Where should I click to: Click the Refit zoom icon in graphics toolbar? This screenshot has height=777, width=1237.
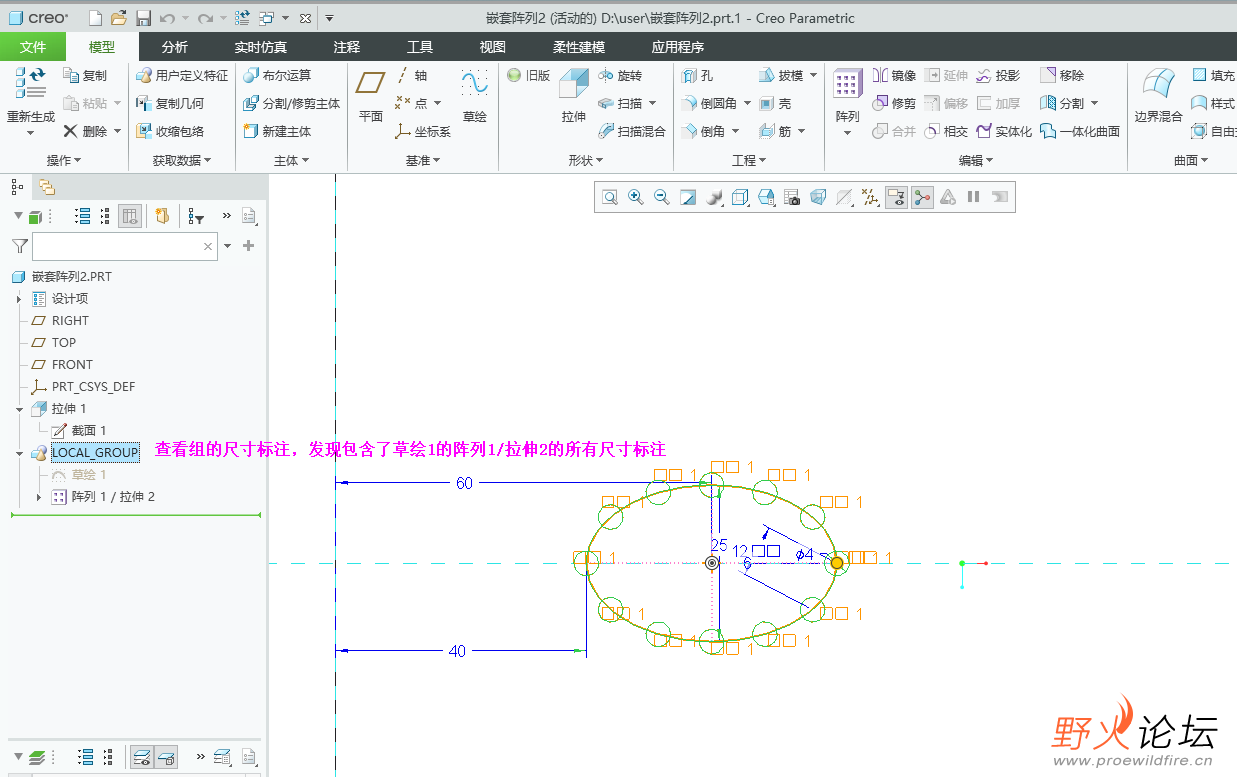coord(609,197)
